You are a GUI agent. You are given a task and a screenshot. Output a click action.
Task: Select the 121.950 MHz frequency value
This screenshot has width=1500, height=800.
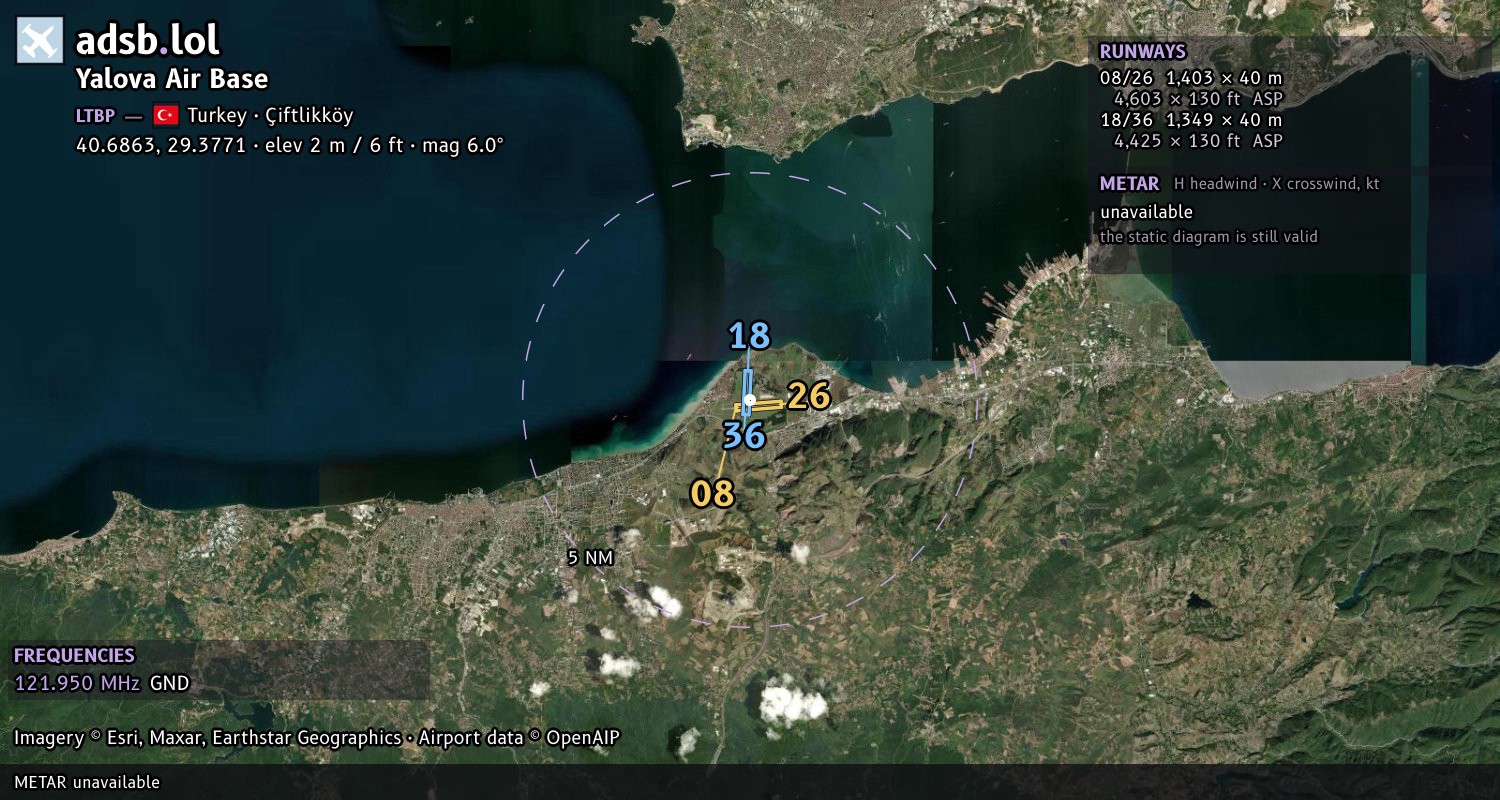[x=77, y=684]
